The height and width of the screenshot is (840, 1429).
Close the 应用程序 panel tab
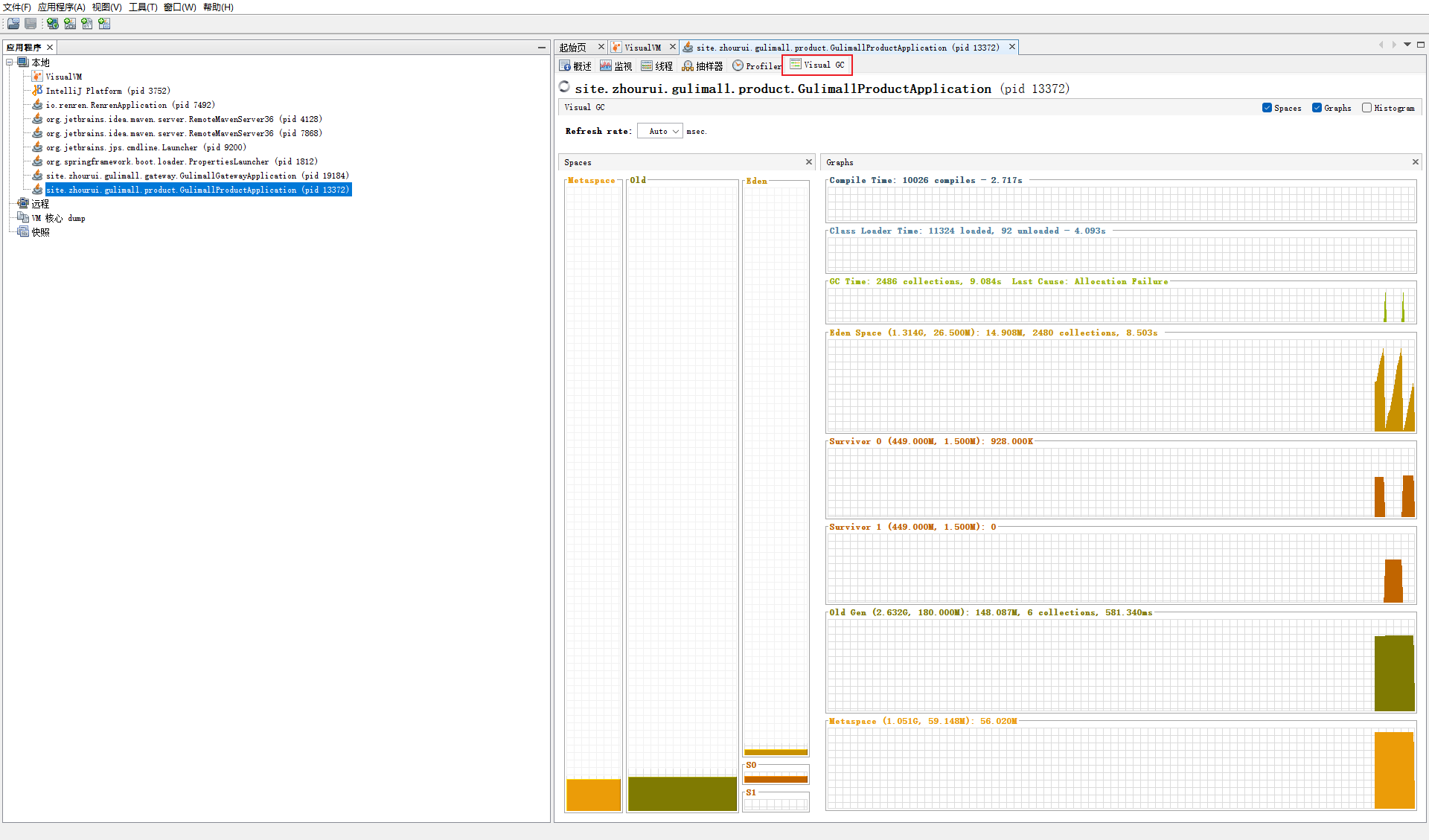pos(50,48)
